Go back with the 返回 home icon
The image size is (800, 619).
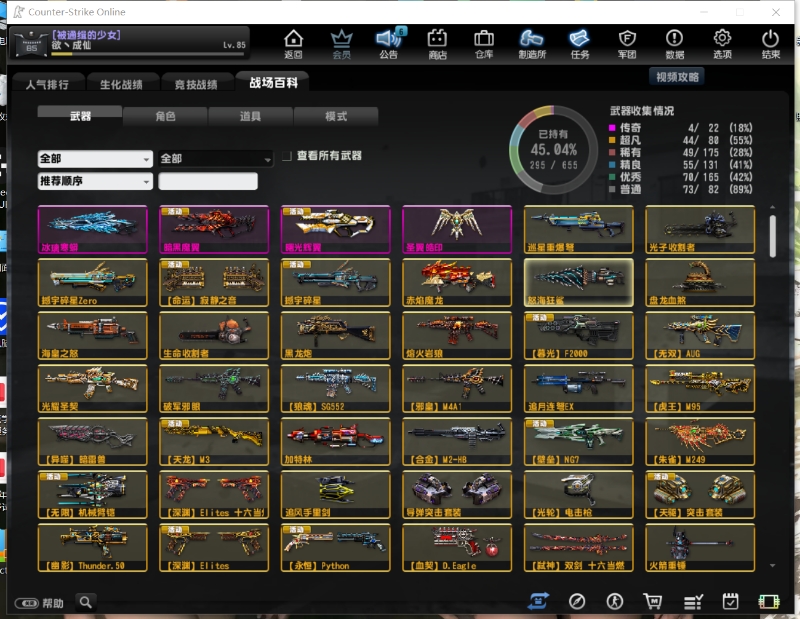[293, 44]
